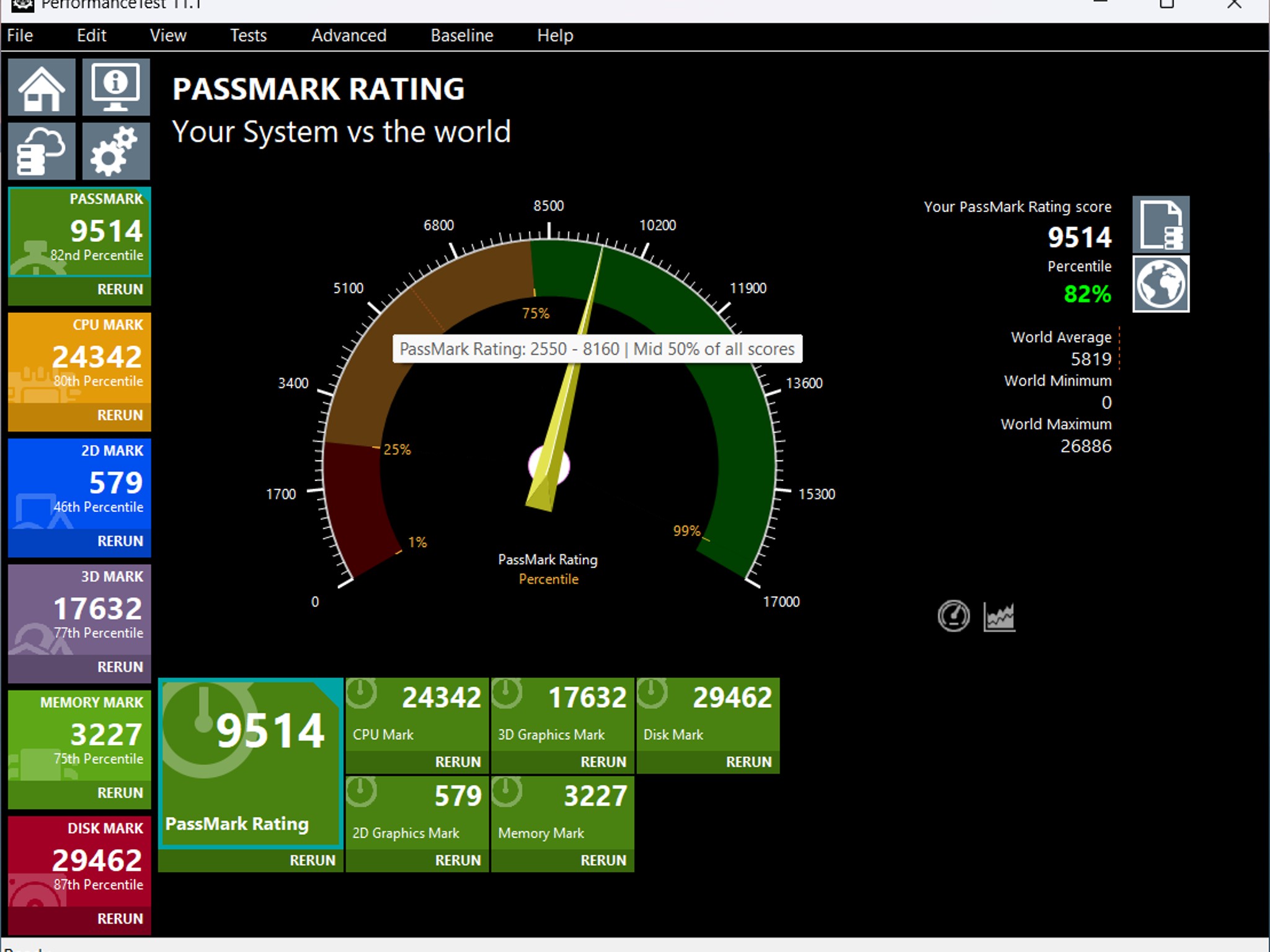Open the Baseline menu

click(x=462, y=36)
